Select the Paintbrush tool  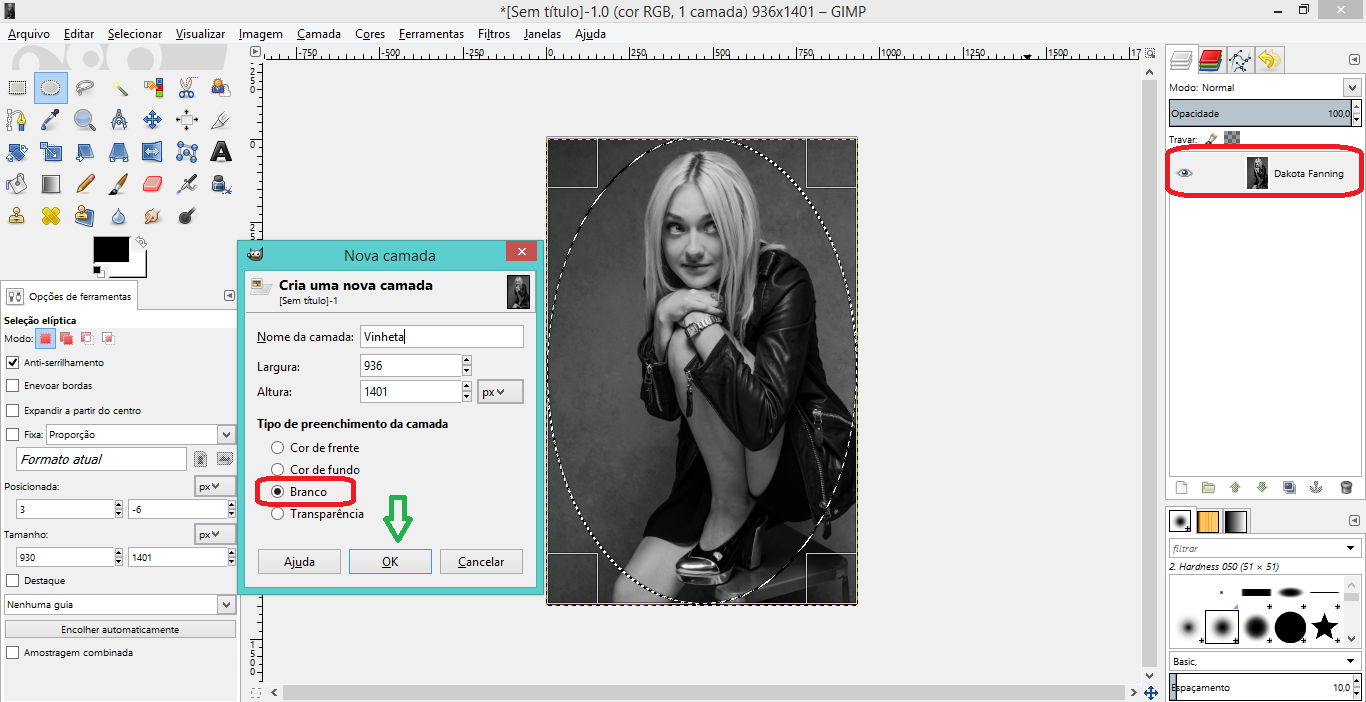point(118,184)
